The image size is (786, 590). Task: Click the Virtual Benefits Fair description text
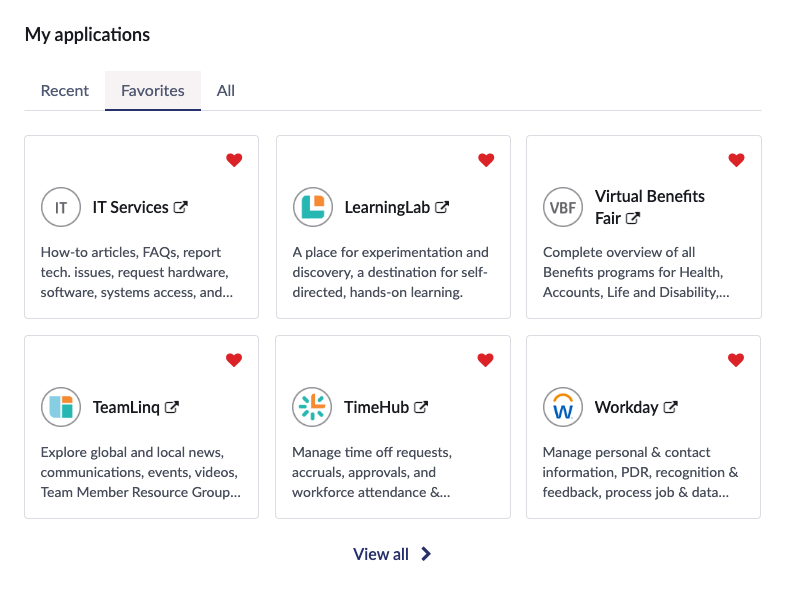[x=636, y=272]
